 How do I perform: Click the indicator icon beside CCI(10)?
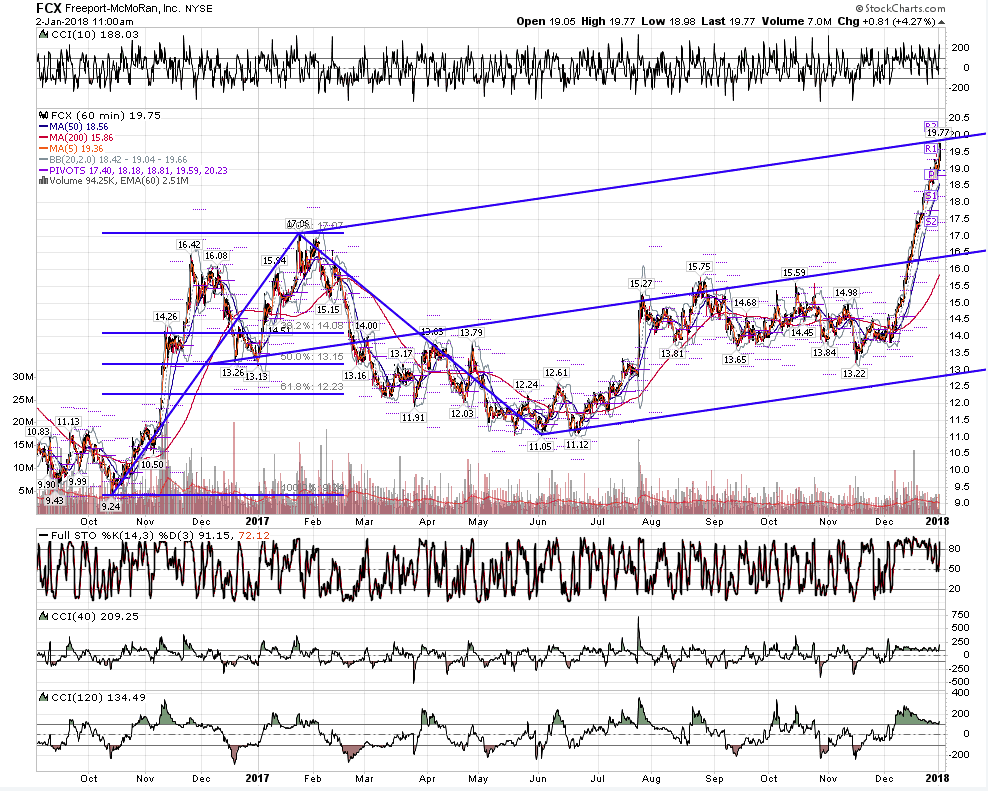(x=43, y=35)
